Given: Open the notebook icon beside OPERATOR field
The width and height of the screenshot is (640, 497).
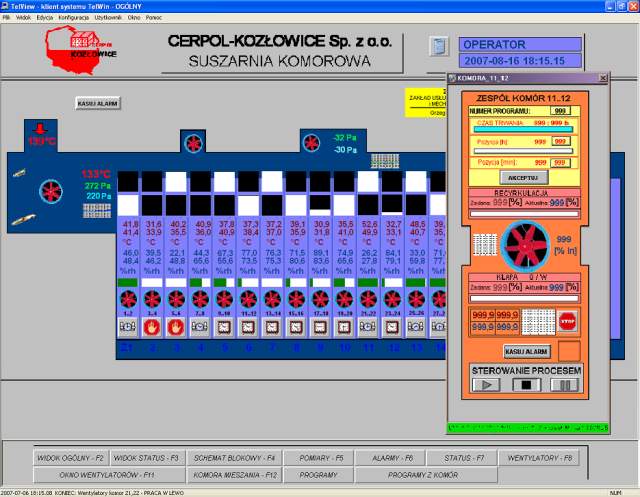Looking at the screenshot, I should click(x=439, y=46).
